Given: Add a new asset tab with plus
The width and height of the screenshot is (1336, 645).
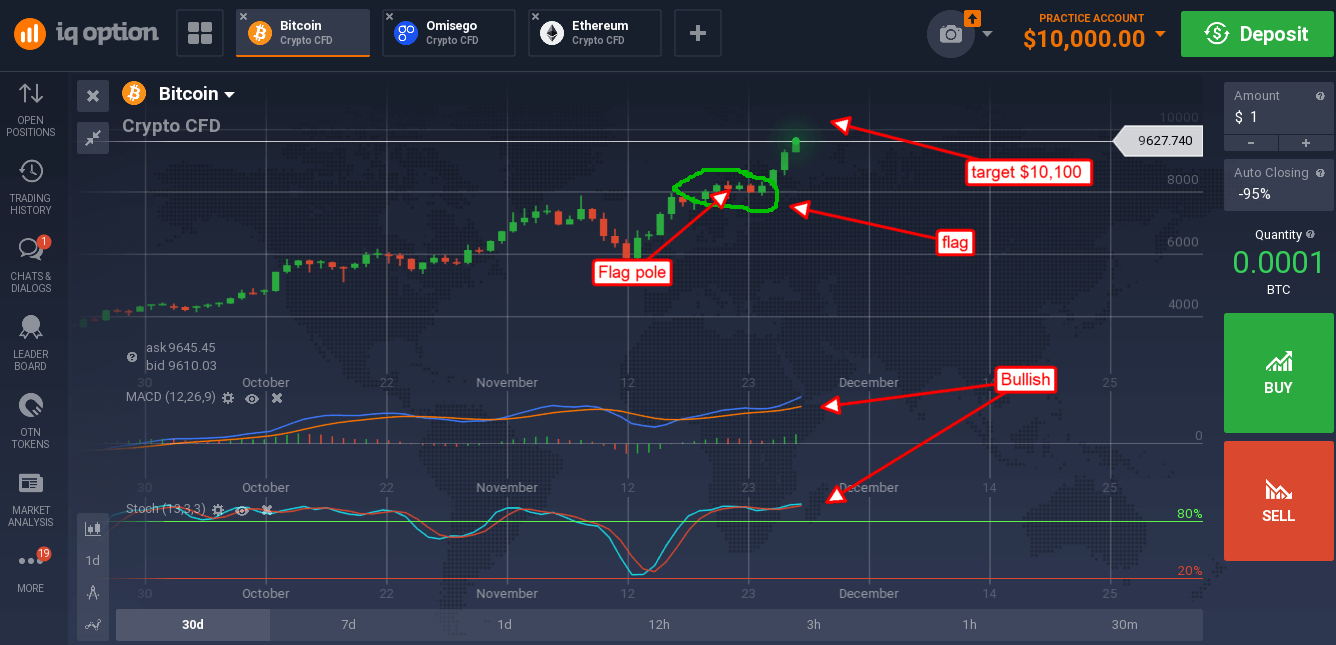Looking at the screenshot, I should click(x=698, y=33).
